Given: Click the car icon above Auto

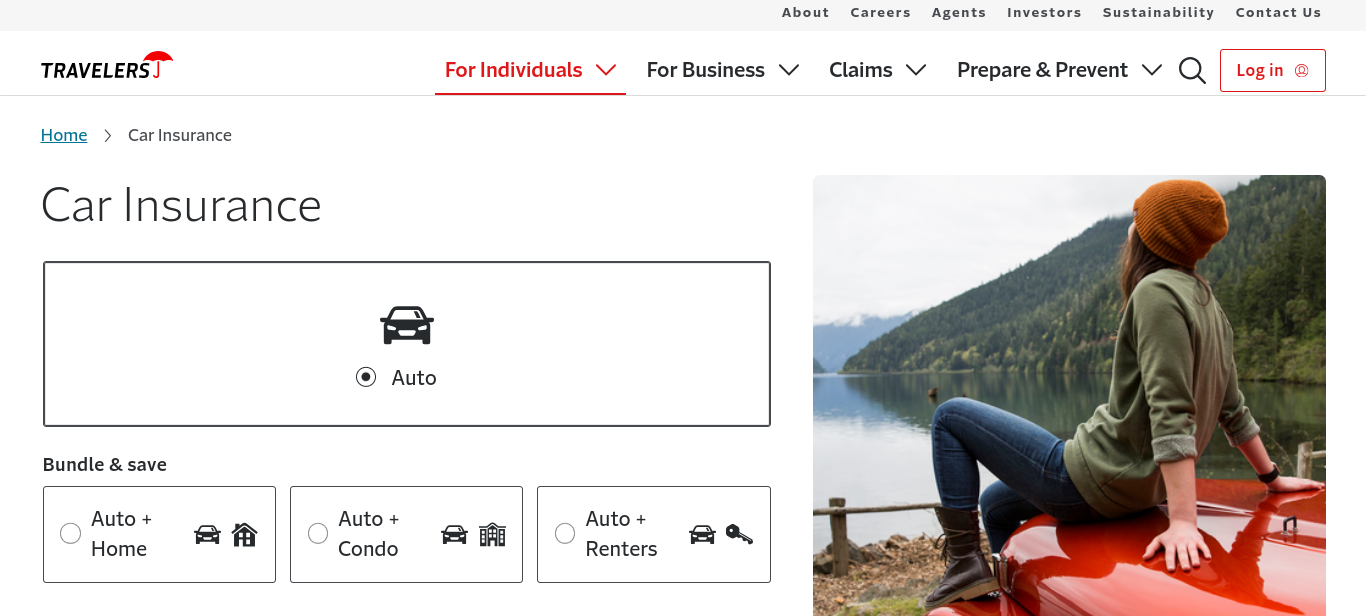Looking at the screenshot, I should [407, 325].
